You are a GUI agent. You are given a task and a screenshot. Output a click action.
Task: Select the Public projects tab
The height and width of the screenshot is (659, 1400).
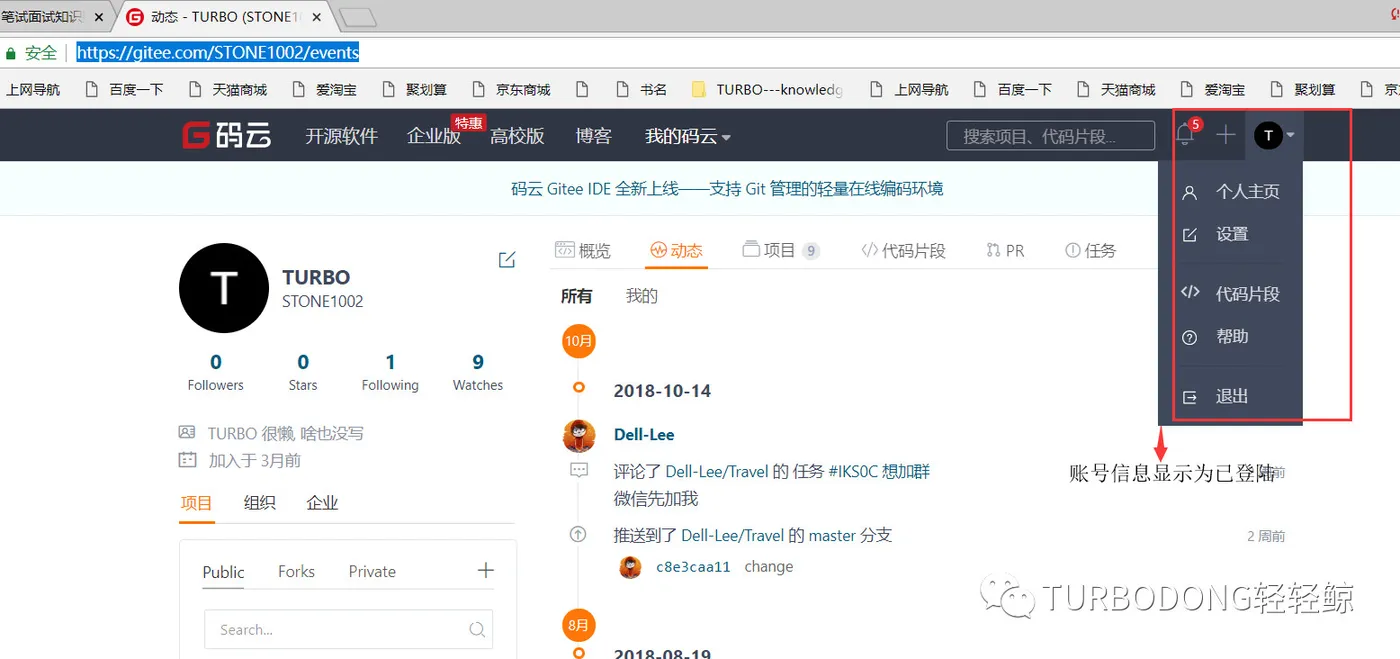223,571
